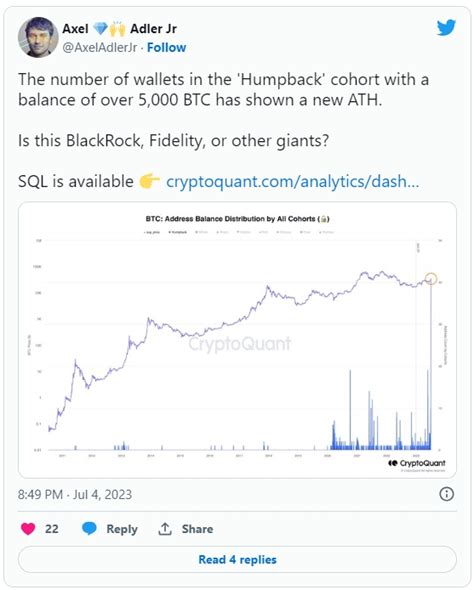The height and width of the screenshot is (590, 474).
Task: Click the share upload arrow icon
Action: [165, 529]
